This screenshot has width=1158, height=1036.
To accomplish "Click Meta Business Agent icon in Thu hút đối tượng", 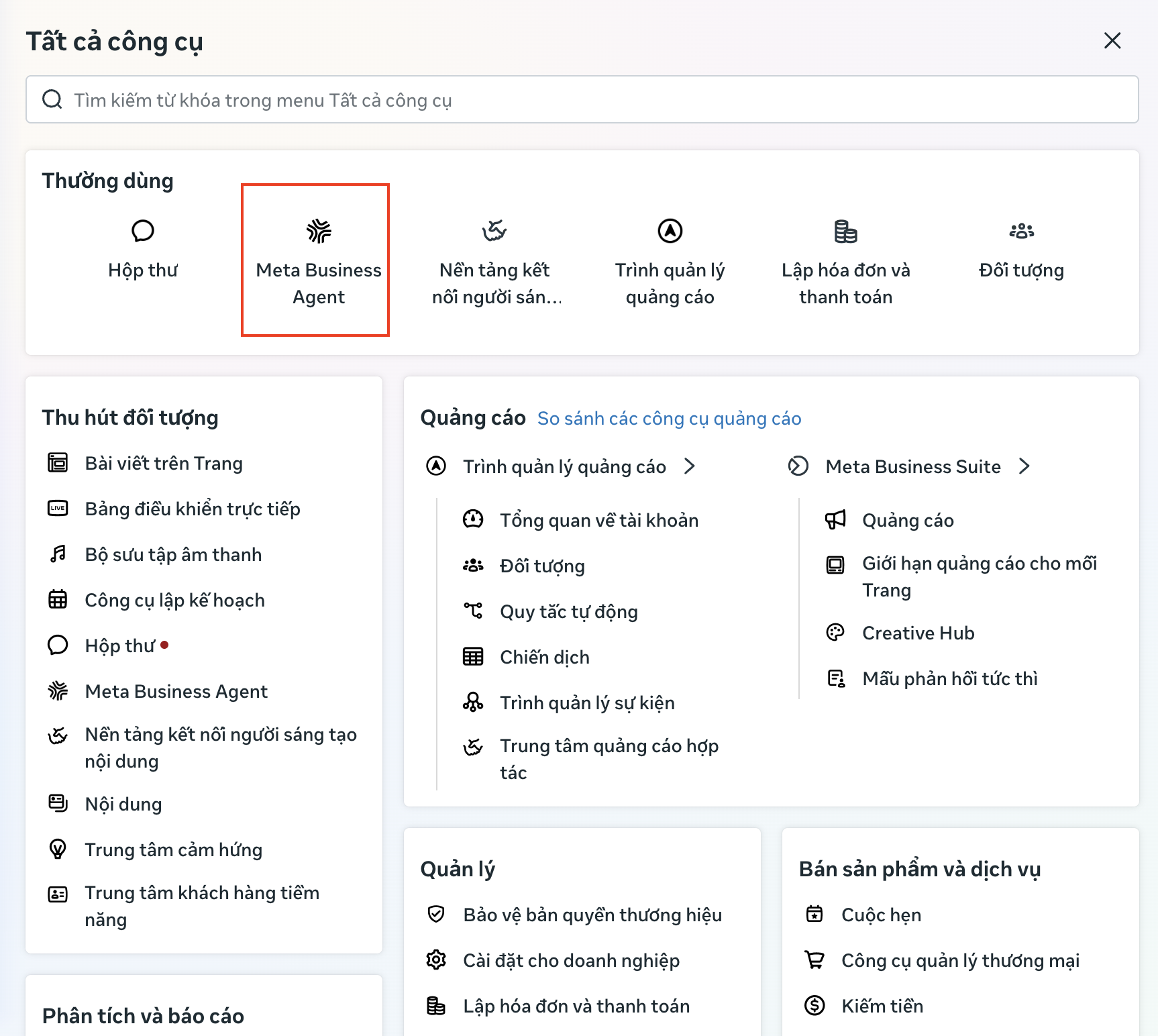I will pos(58,690).
